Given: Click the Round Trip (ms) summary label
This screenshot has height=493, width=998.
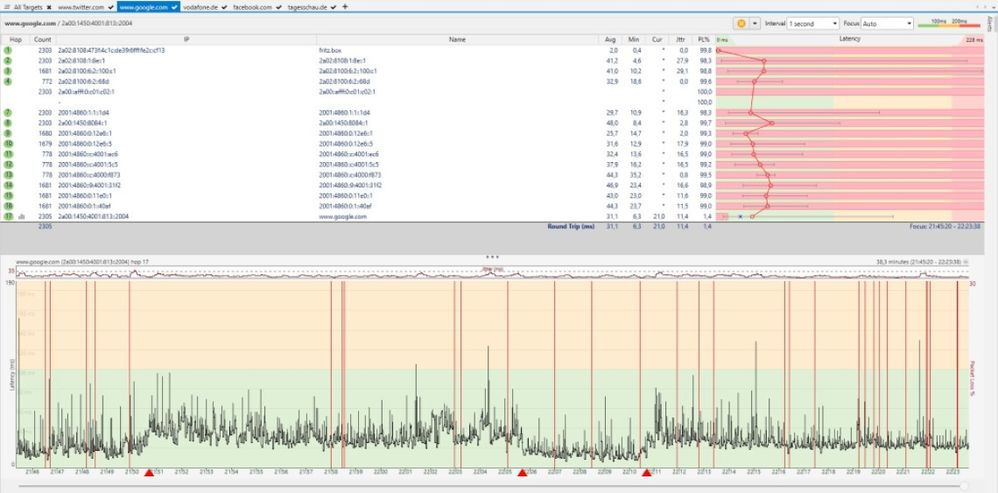Looking at the screenshot, I should [x=571, y=226].
